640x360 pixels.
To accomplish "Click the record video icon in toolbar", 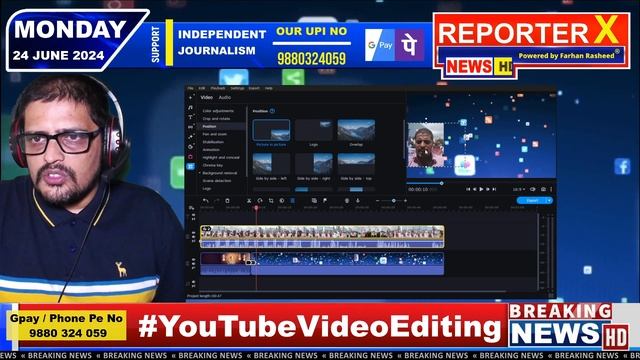I will coord(347,201).
